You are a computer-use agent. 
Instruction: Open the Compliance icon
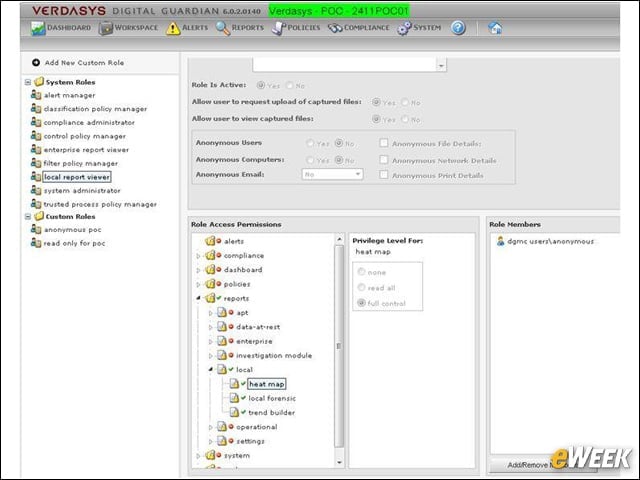[x=335, y=28]
